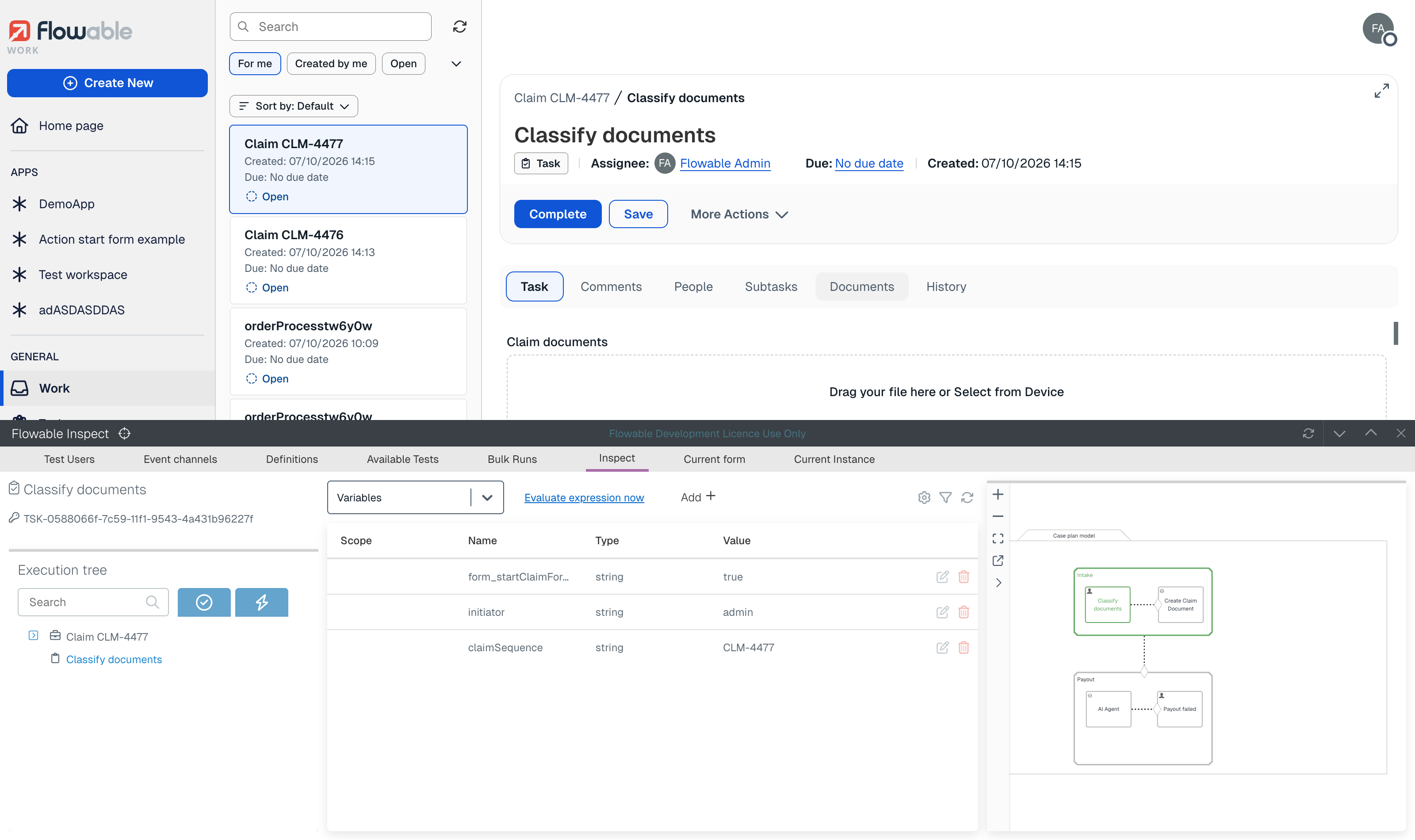Image resolution: width=1415 pixels, height=840 pixels.
Task: Click the variables filter funnel icon
Action: tap(945, 497)
